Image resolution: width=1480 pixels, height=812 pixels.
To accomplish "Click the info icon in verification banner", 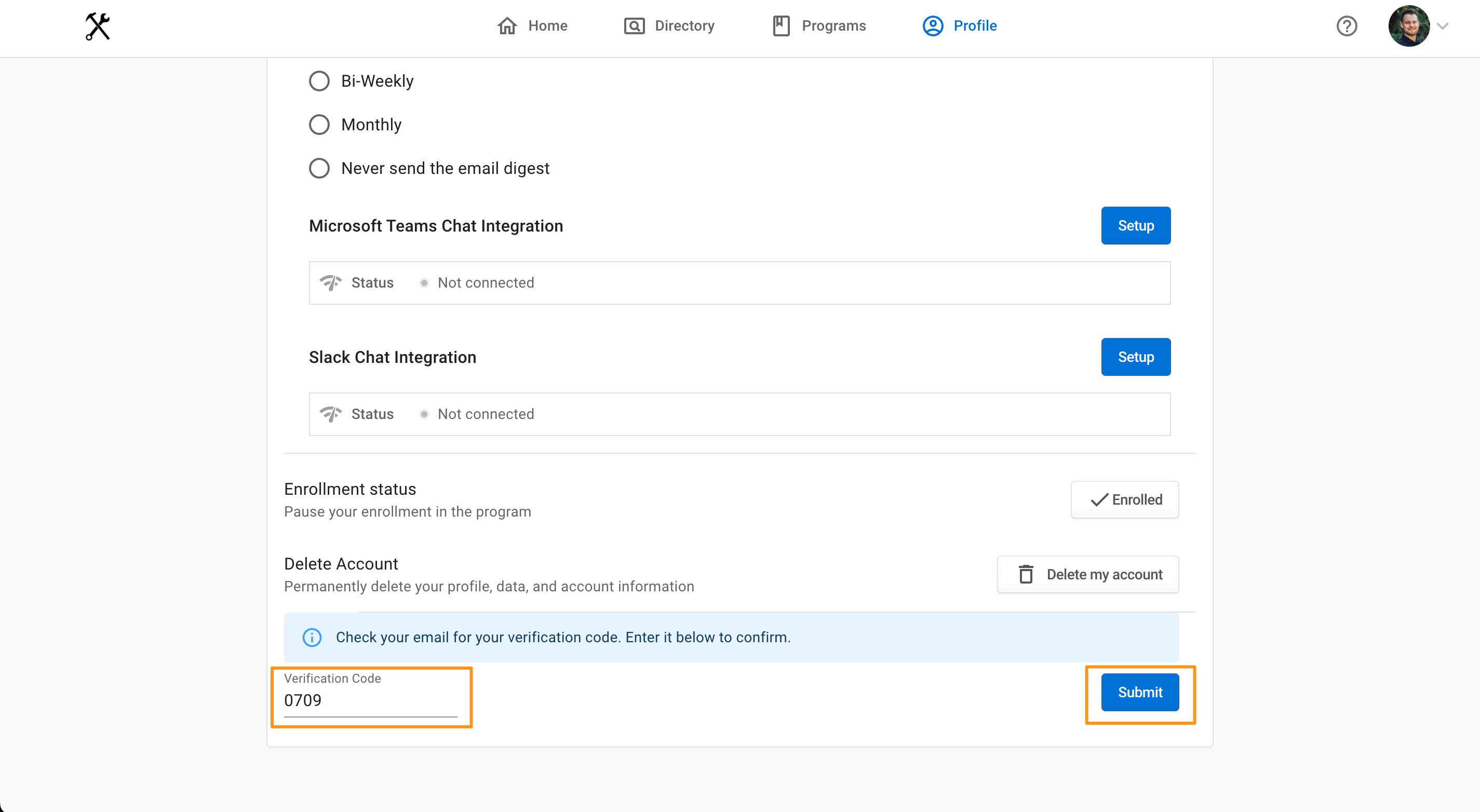I will [312, 638].
